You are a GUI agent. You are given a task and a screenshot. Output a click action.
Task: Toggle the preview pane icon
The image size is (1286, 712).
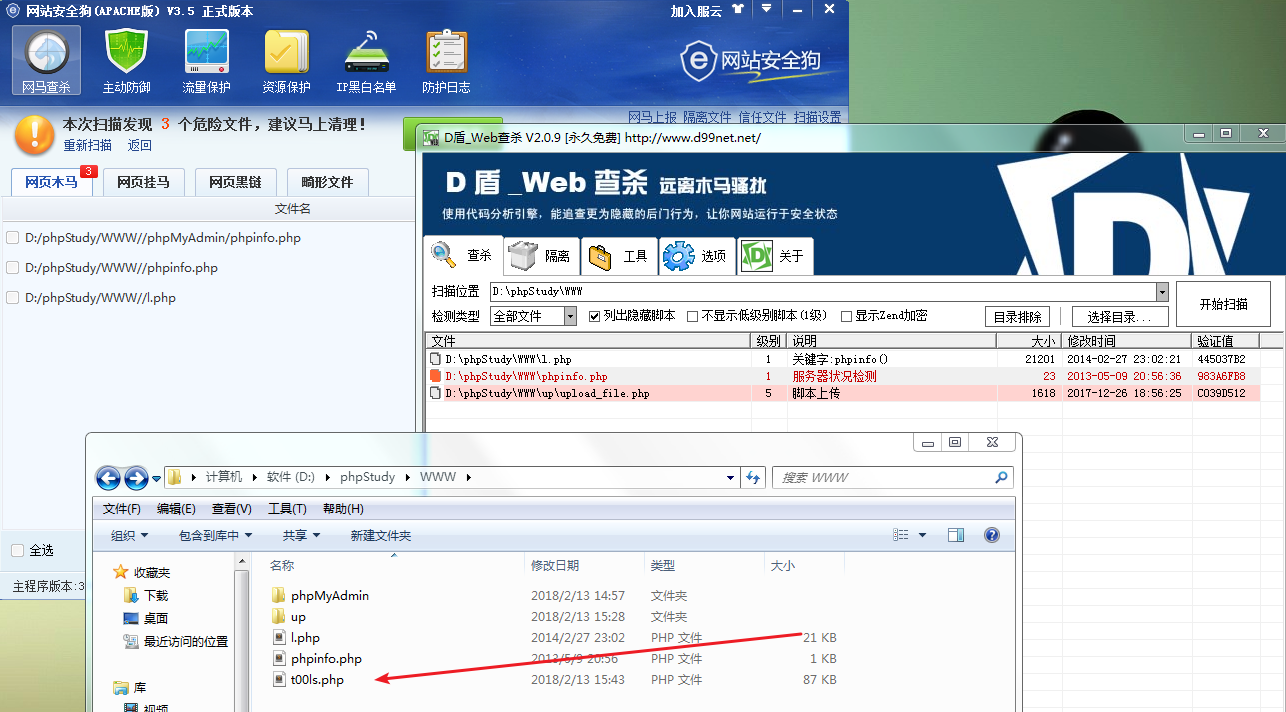[956, 536]
